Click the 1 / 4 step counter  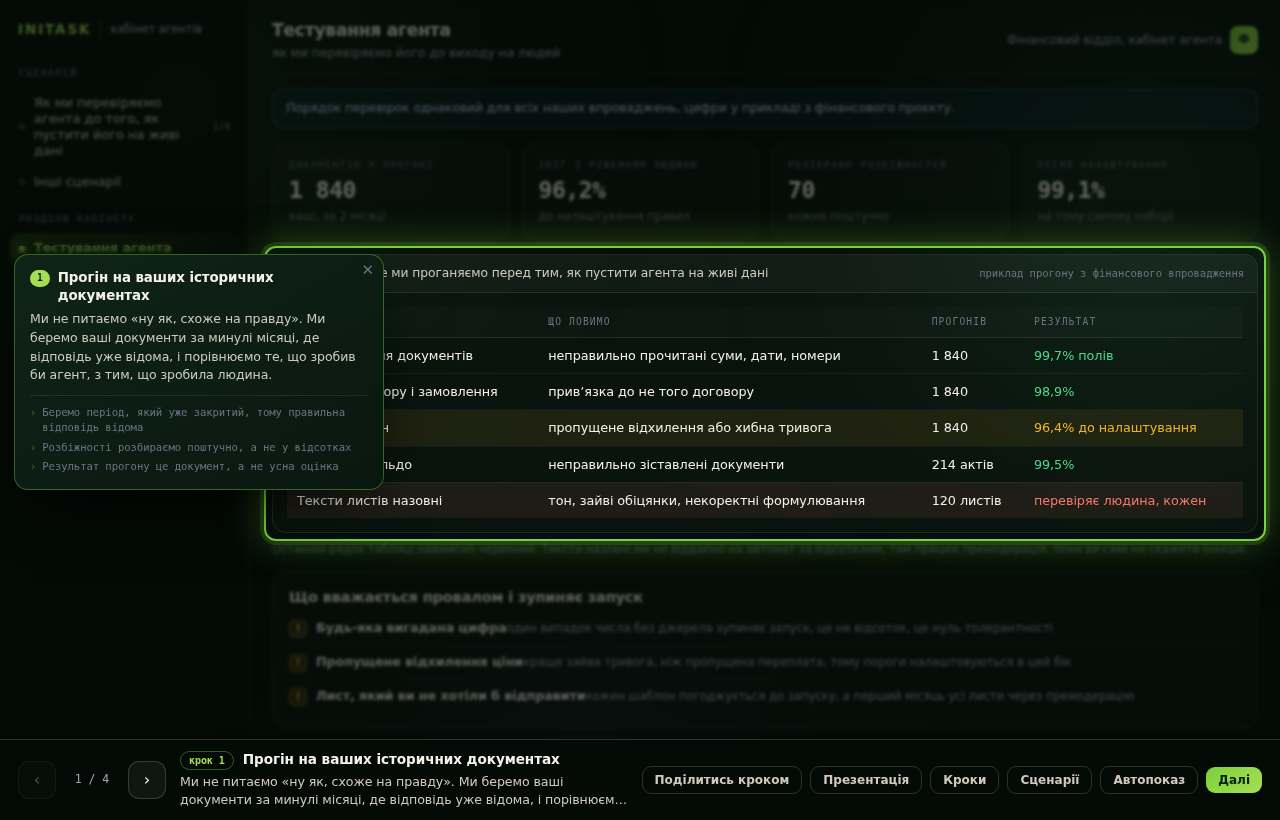(92, 779)
